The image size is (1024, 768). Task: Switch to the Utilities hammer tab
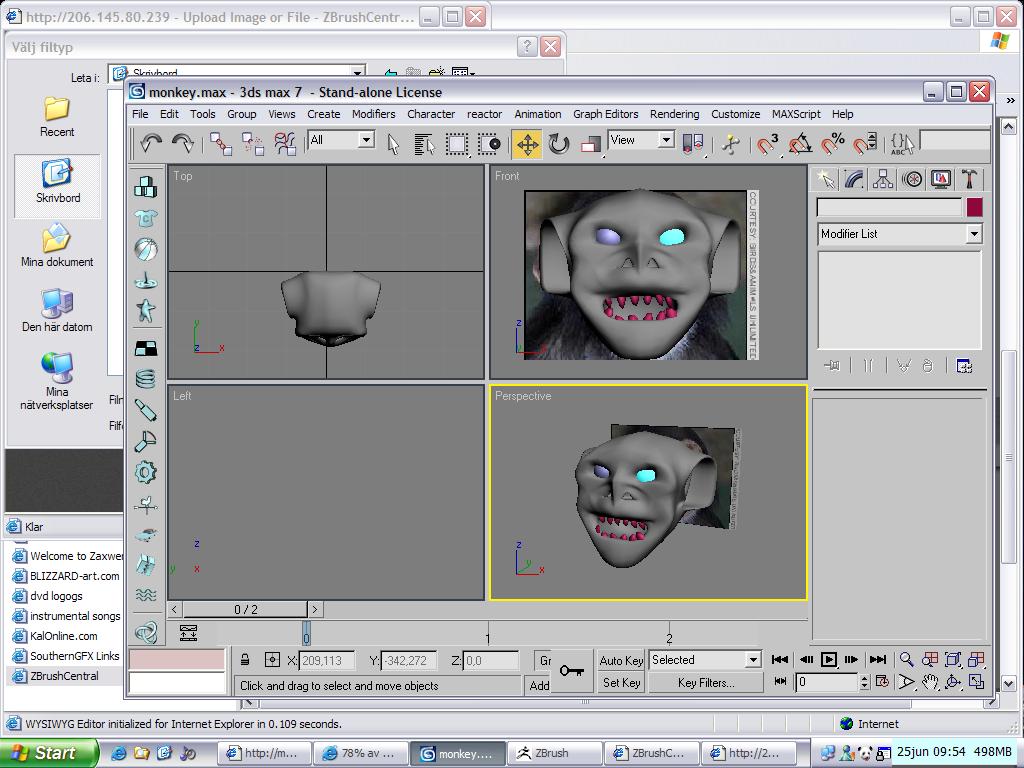970,179
